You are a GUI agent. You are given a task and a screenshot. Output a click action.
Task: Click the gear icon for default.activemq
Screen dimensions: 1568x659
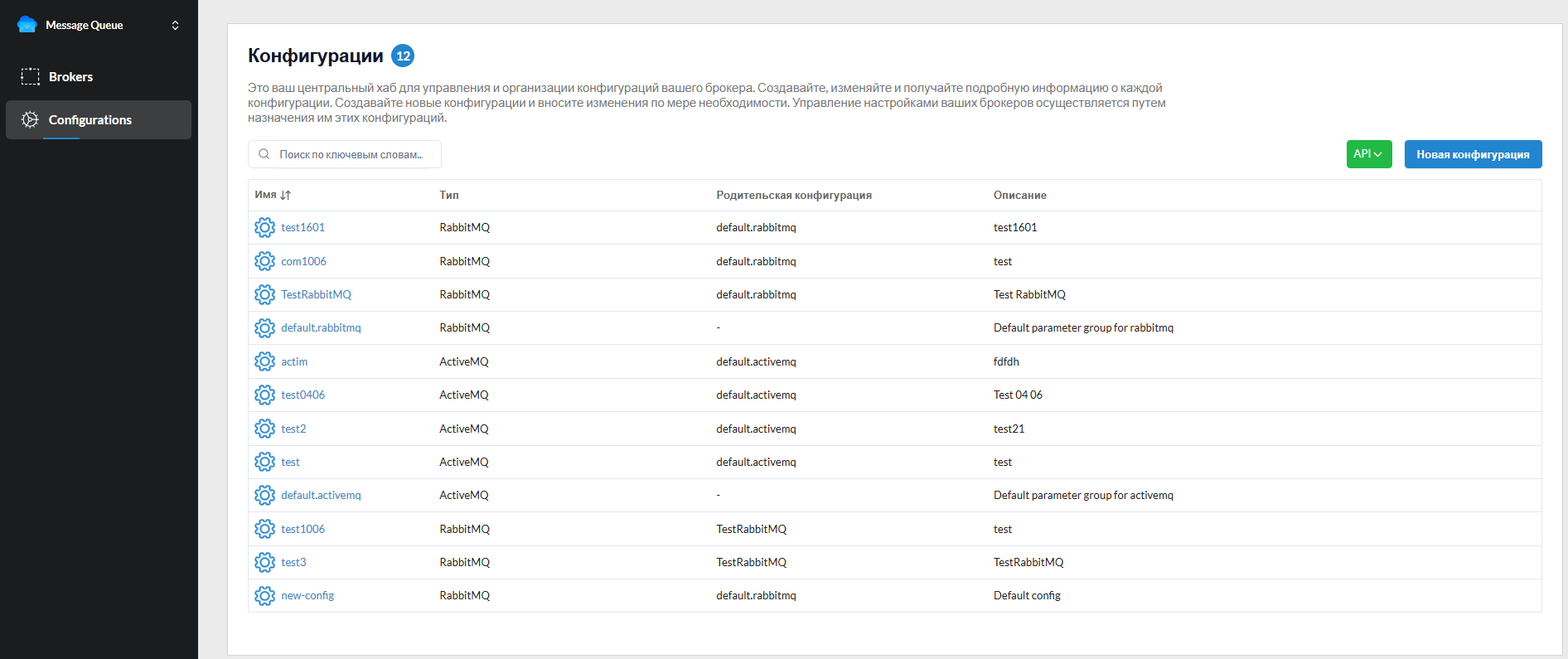click(264, 495)
